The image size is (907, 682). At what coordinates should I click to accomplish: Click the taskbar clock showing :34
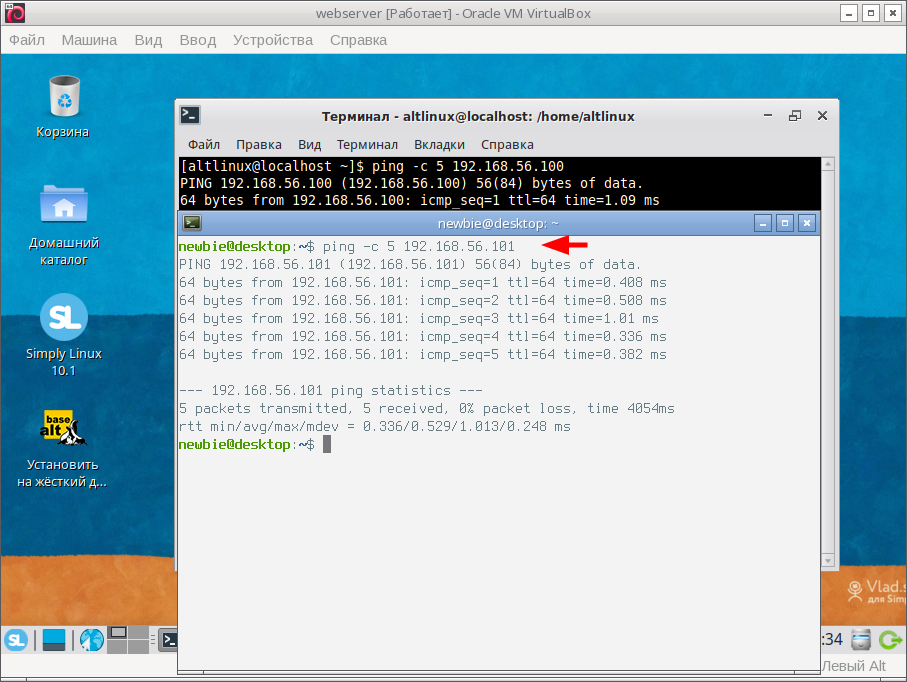[x=832, y=640]
